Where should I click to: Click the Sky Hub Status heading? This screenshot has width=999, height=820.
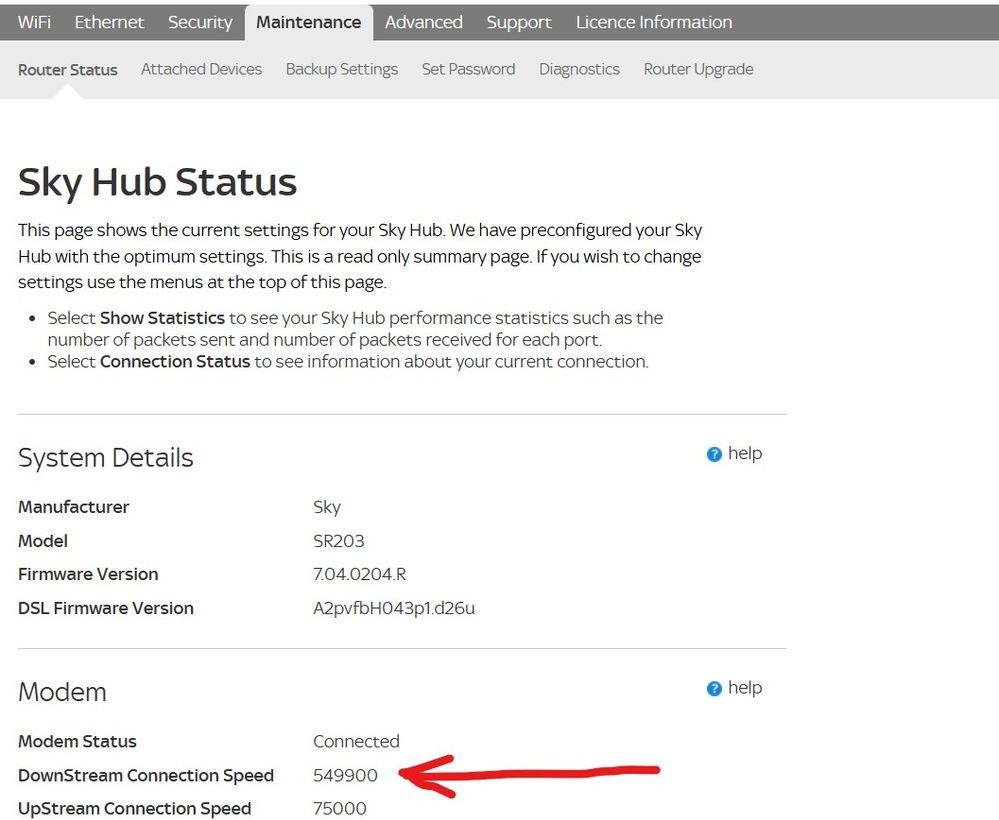(157, 182)
